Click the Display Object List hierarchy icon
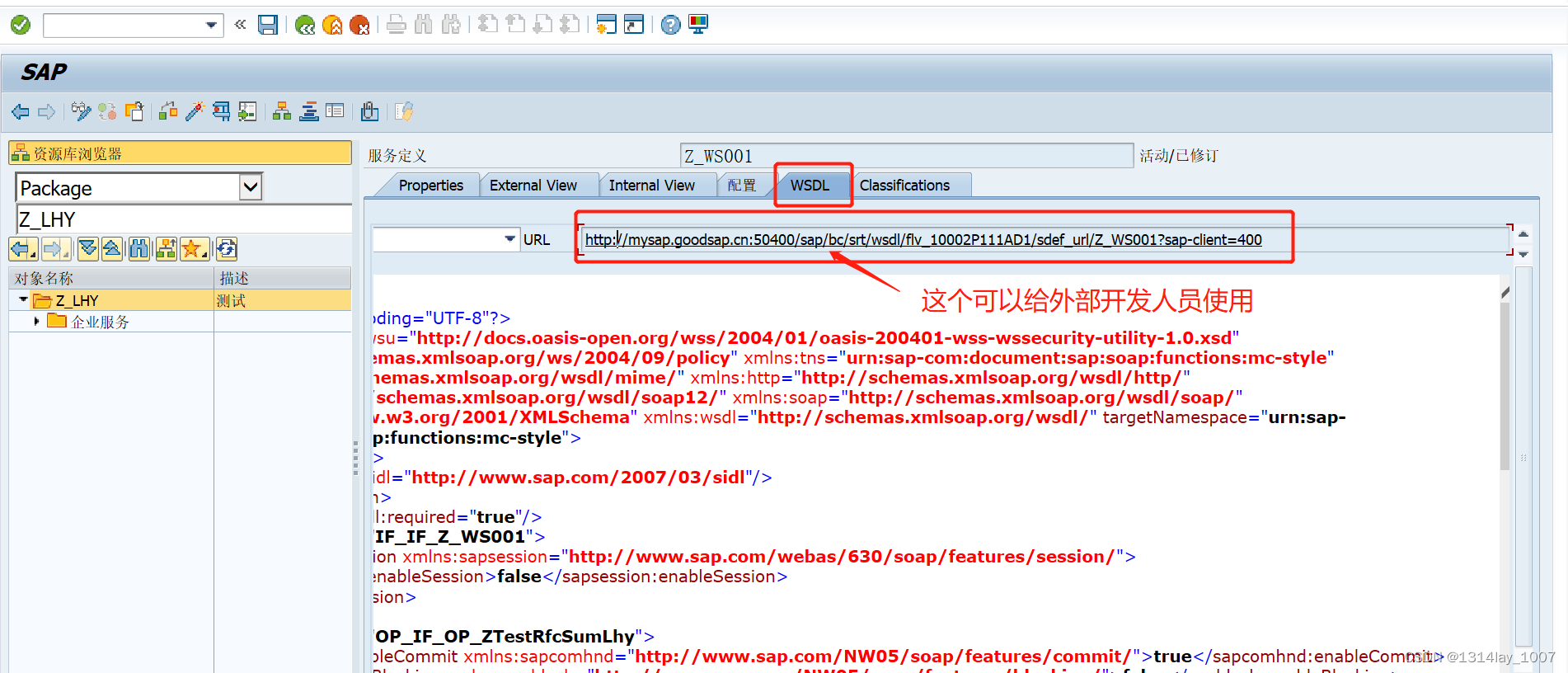Screen dimensions: 1568x673 [x=282, y=111]
